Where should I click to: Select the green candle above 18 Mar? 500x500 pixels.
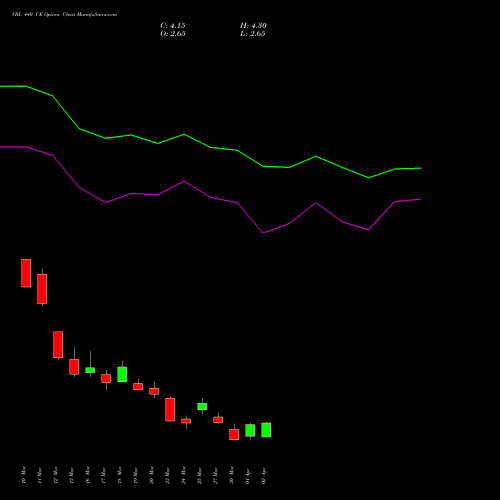(122, 374)
